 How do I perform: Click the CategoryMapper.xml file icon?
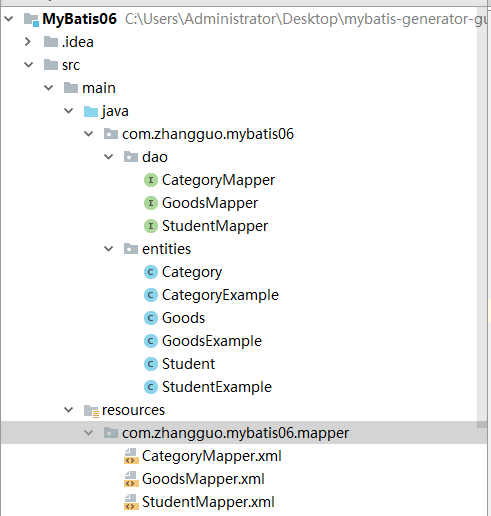tap(131, 456)
